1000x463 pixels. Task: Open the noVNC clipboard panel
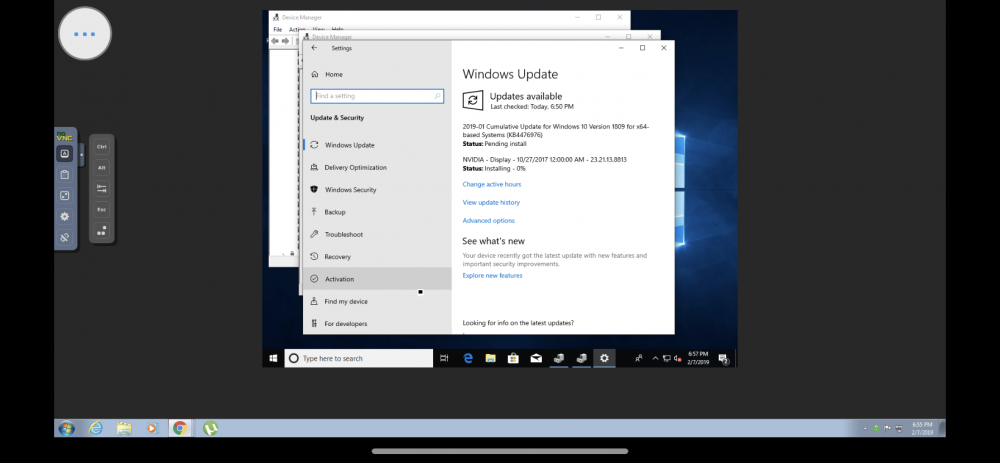(64, 175)
